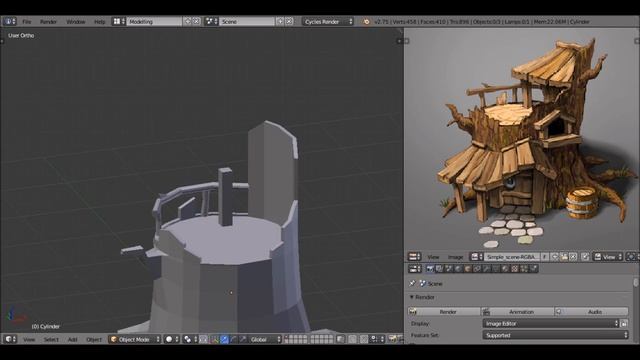The height and width of the screenshot is (360, 640).
Task: Open the File menu
Action: pyautogui.click(x=27, y=22)
